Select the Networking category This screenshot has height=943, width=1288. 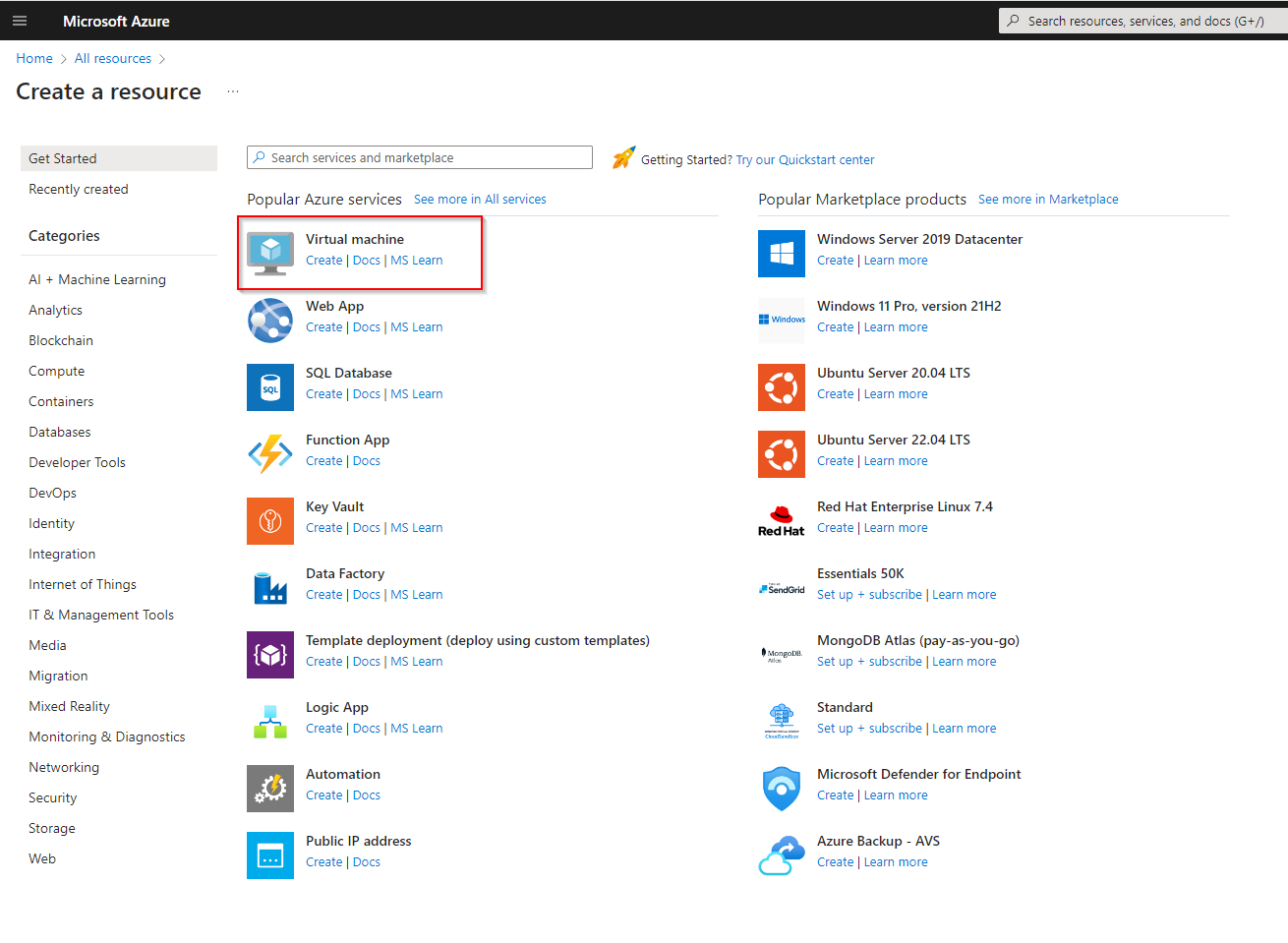pos(63,767)
